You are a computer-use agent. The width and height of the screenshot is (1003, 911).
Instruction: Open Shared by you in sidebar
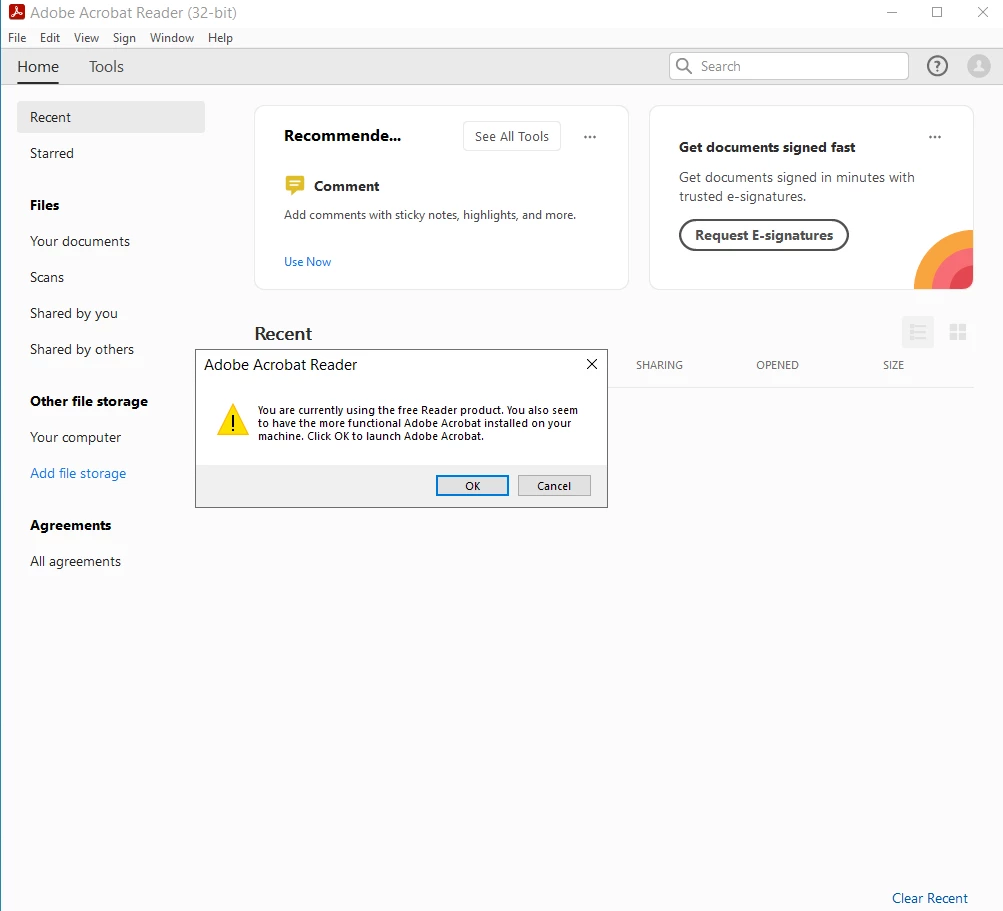(74, 313)
